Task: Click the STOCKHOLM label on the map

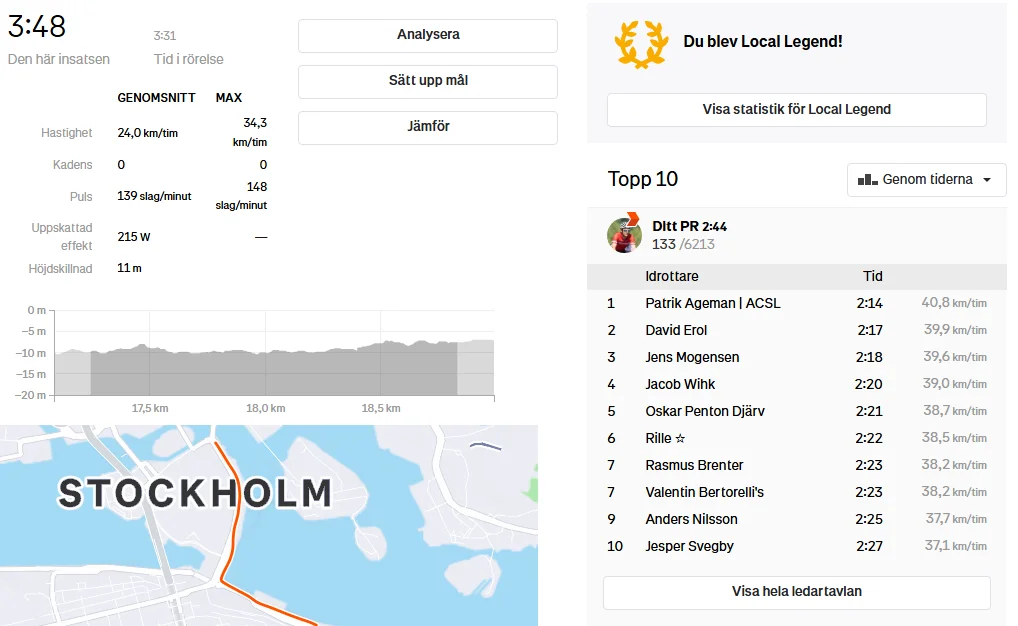Action: [195, 493]
